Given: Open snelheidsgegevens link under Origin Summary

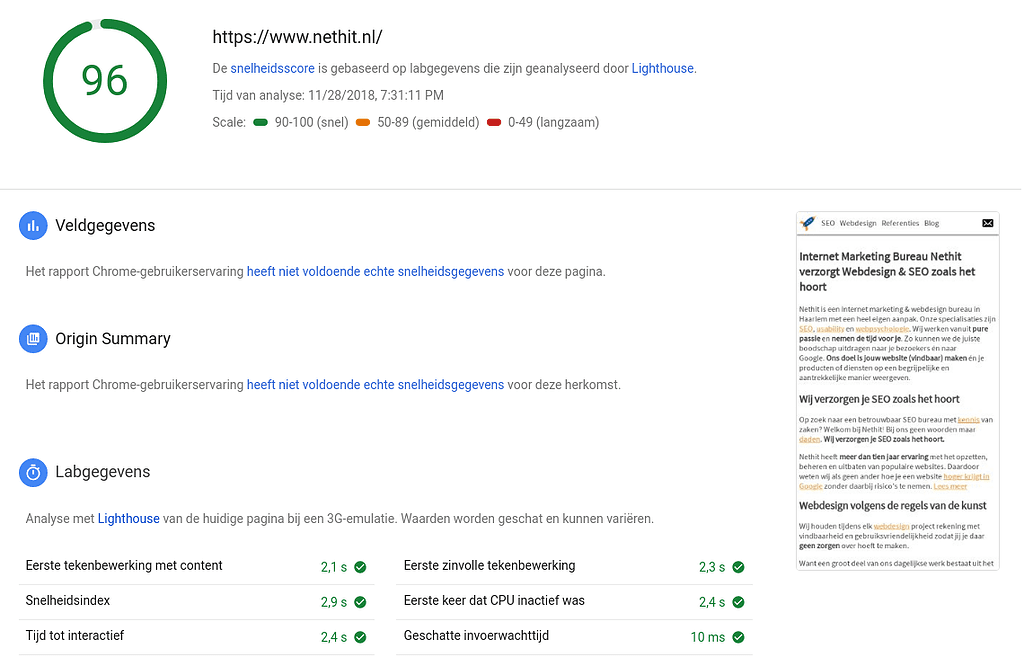Looking at the screenshot, I should [376, 385].
